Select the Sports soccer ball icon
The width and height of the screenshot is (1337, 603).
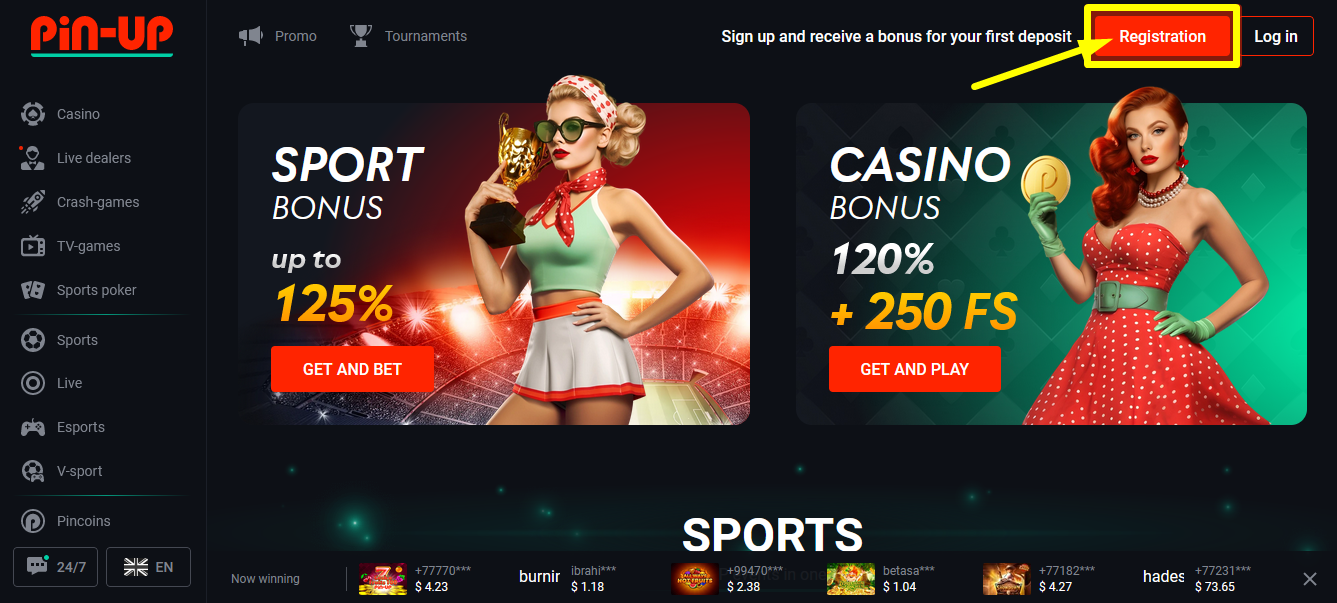click(33, 340)
